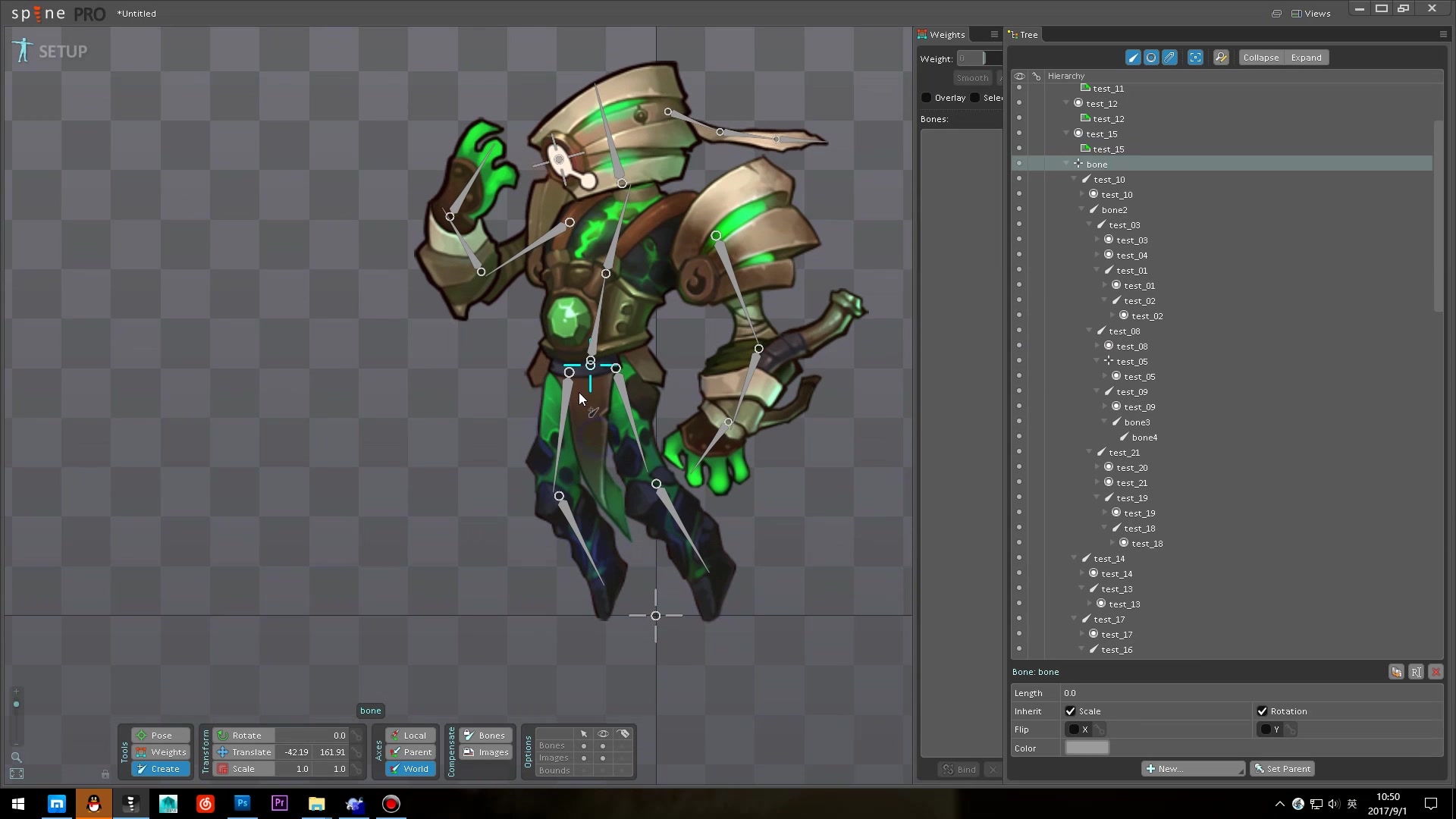Toggle Flip Y option
Screen dimensions: 1456x819
[x=1266, y=730]
